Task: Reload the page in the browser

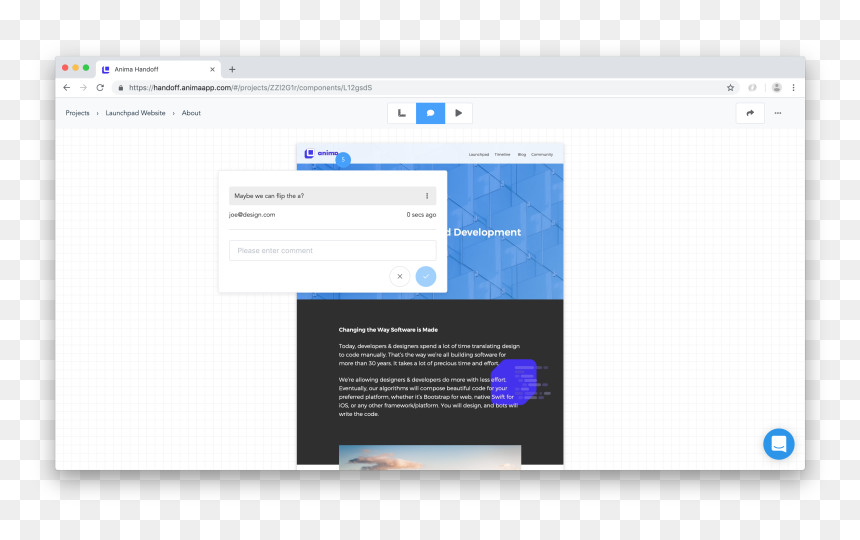Action: pos(100,88)
